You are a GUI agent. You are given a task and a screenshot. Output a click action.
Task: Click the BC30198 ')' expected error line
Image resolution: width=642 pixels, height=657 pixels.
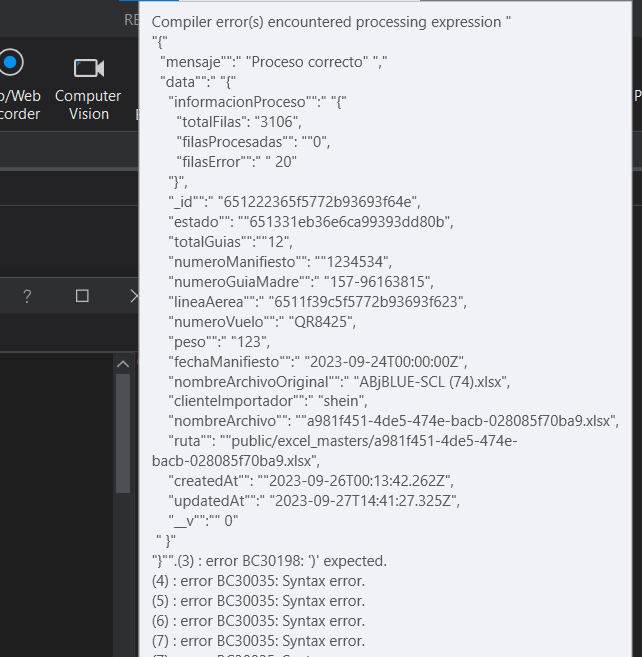pos(269,561)
